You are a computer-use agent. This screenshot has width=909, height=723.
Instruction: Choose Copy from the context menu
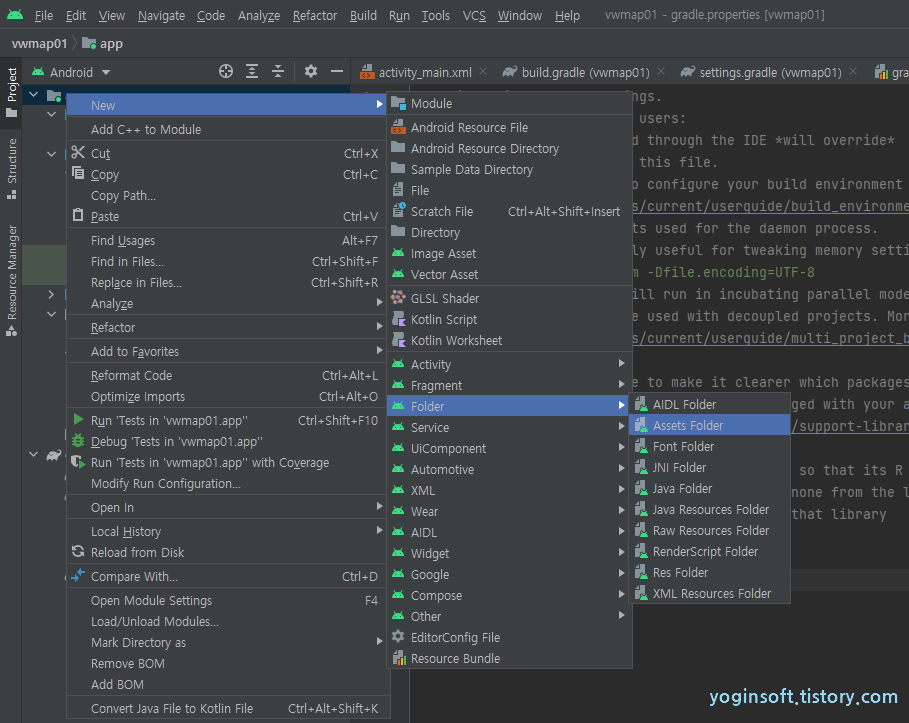(x=226, y=175)
